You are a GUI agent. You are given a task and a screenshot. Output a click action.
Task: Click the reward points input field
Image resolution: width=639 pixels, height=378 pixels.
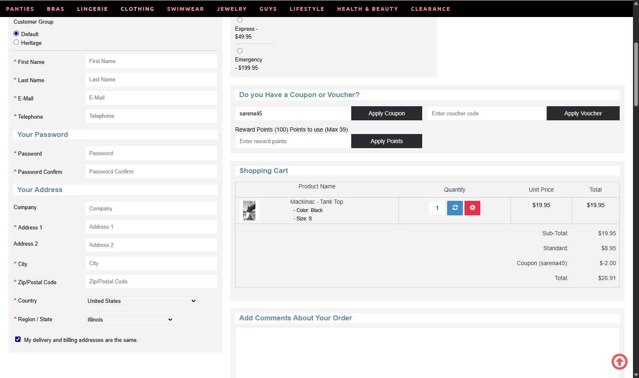point(293,141)
